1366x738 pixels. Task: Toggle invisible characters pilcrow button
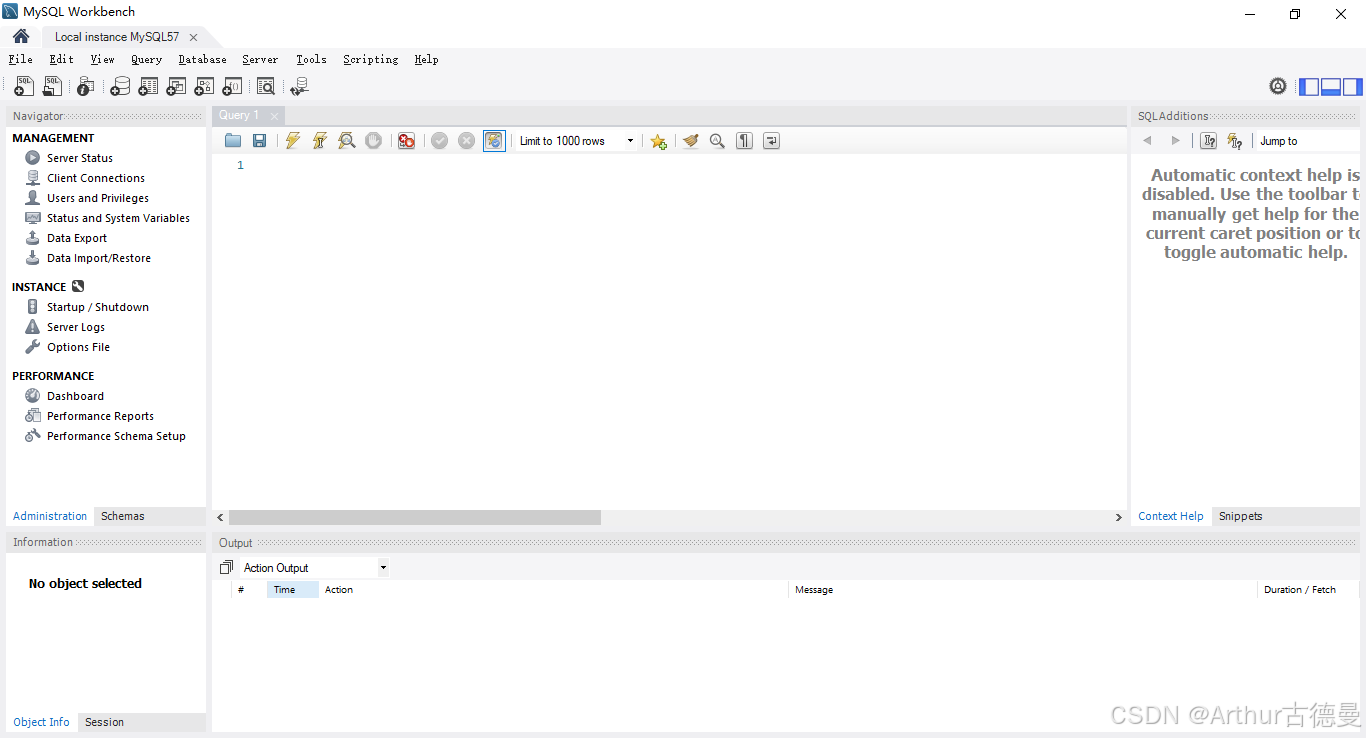pos(744,141)
